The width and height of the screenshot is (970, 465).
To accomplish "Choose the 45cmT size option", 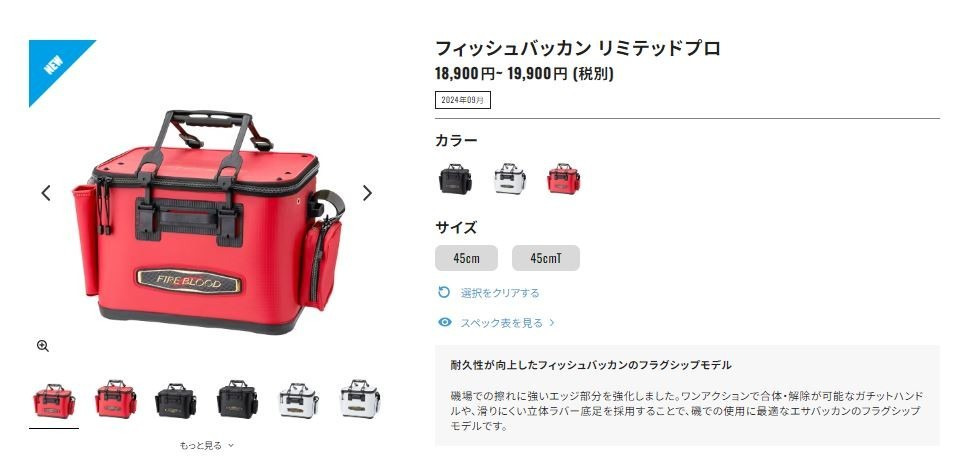I will [546, 258].
